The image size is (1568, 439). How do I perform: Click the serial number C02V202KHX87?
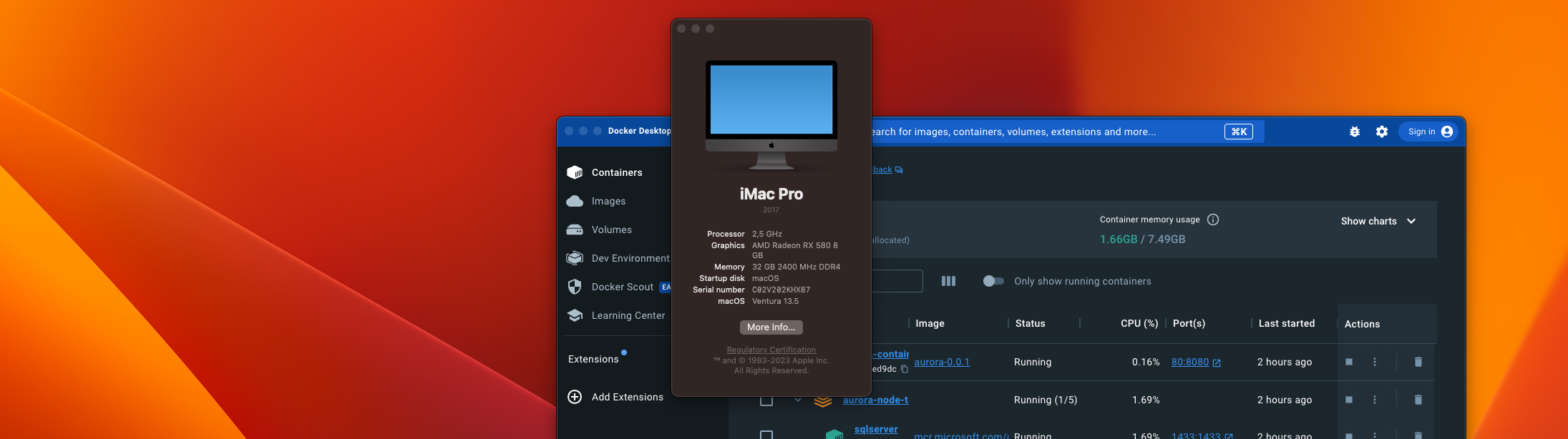(x=781, y=290)
